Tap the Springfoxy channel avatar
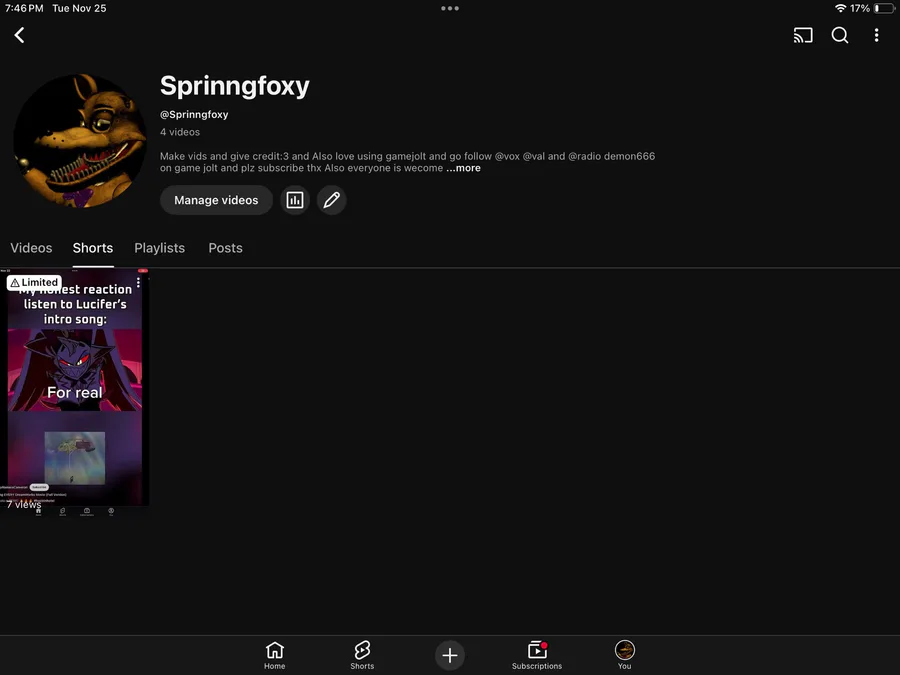 coord(79,141)
